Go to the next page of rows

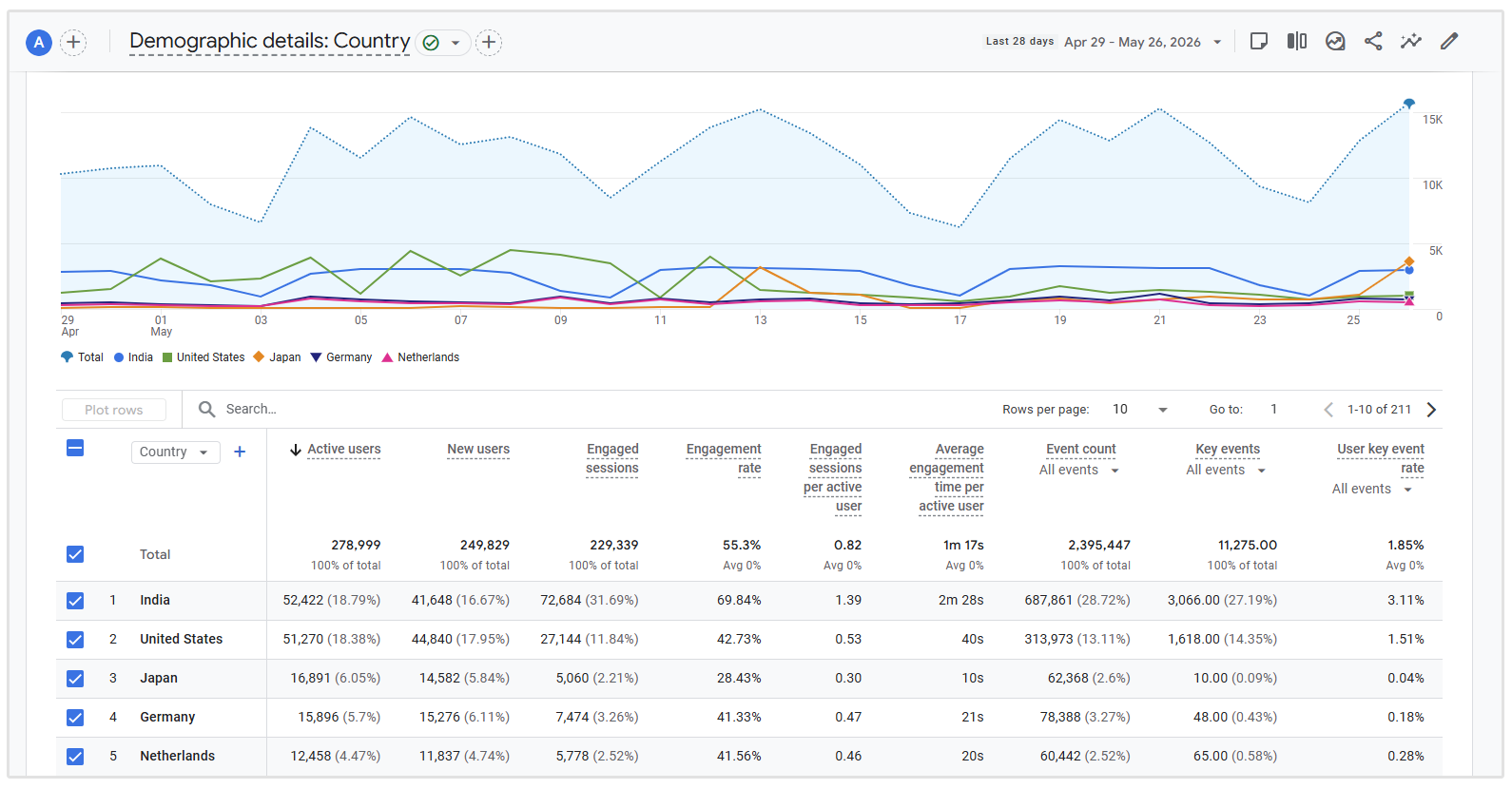coord(1431,410)
